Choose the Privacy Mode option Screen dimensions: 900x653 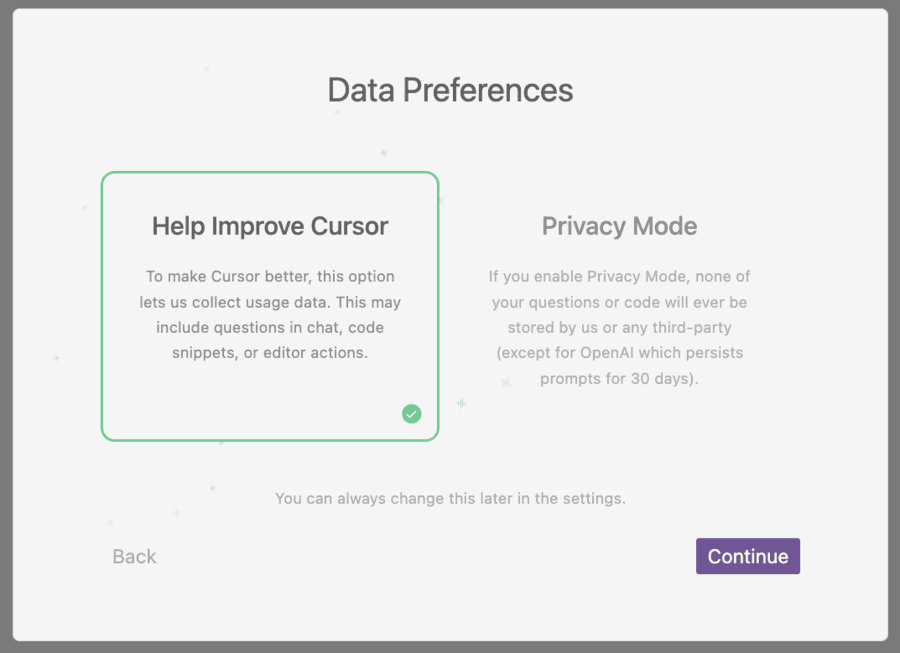619,306
